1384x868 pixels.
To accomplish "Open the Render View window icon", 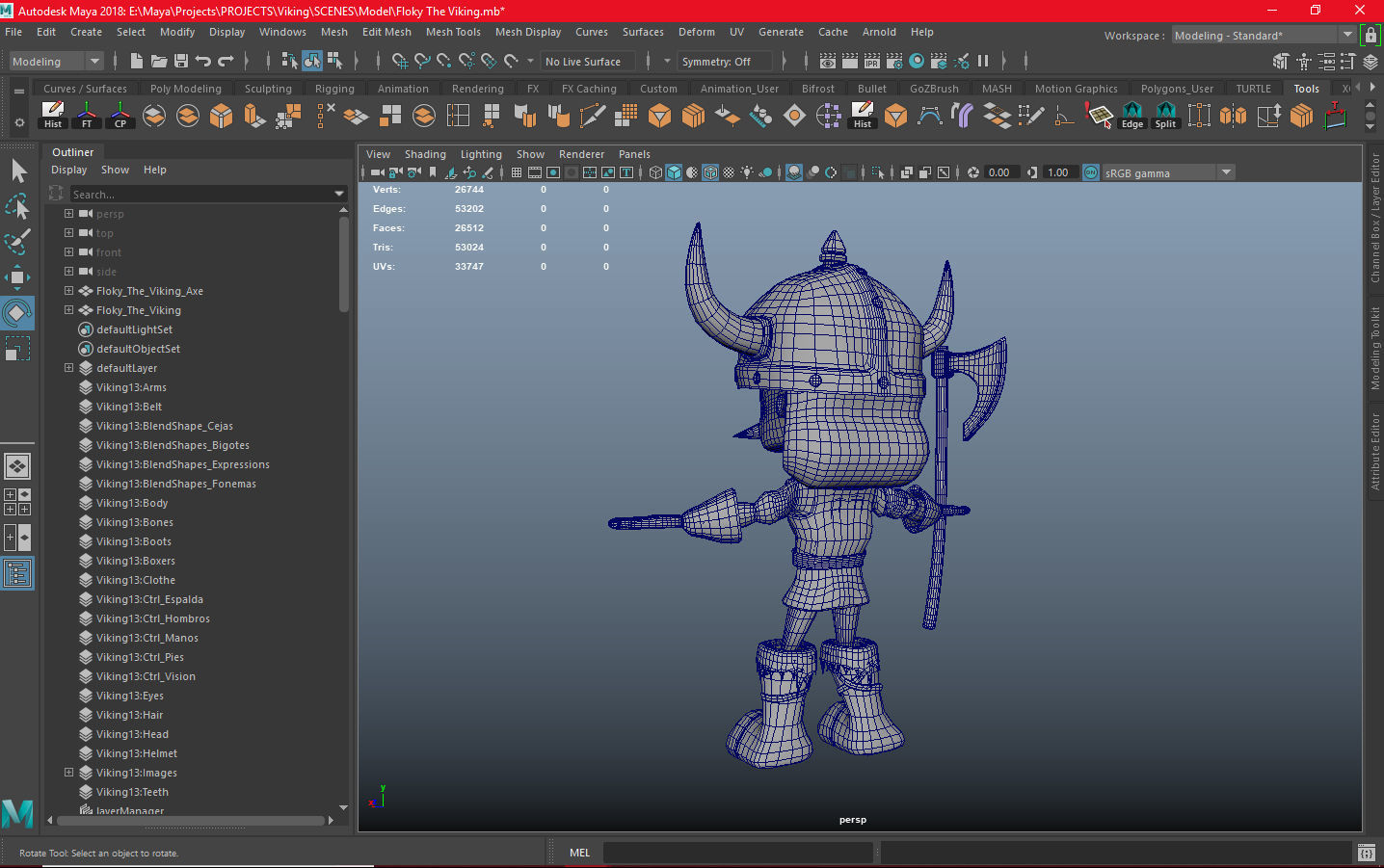I will pos(828,61).
